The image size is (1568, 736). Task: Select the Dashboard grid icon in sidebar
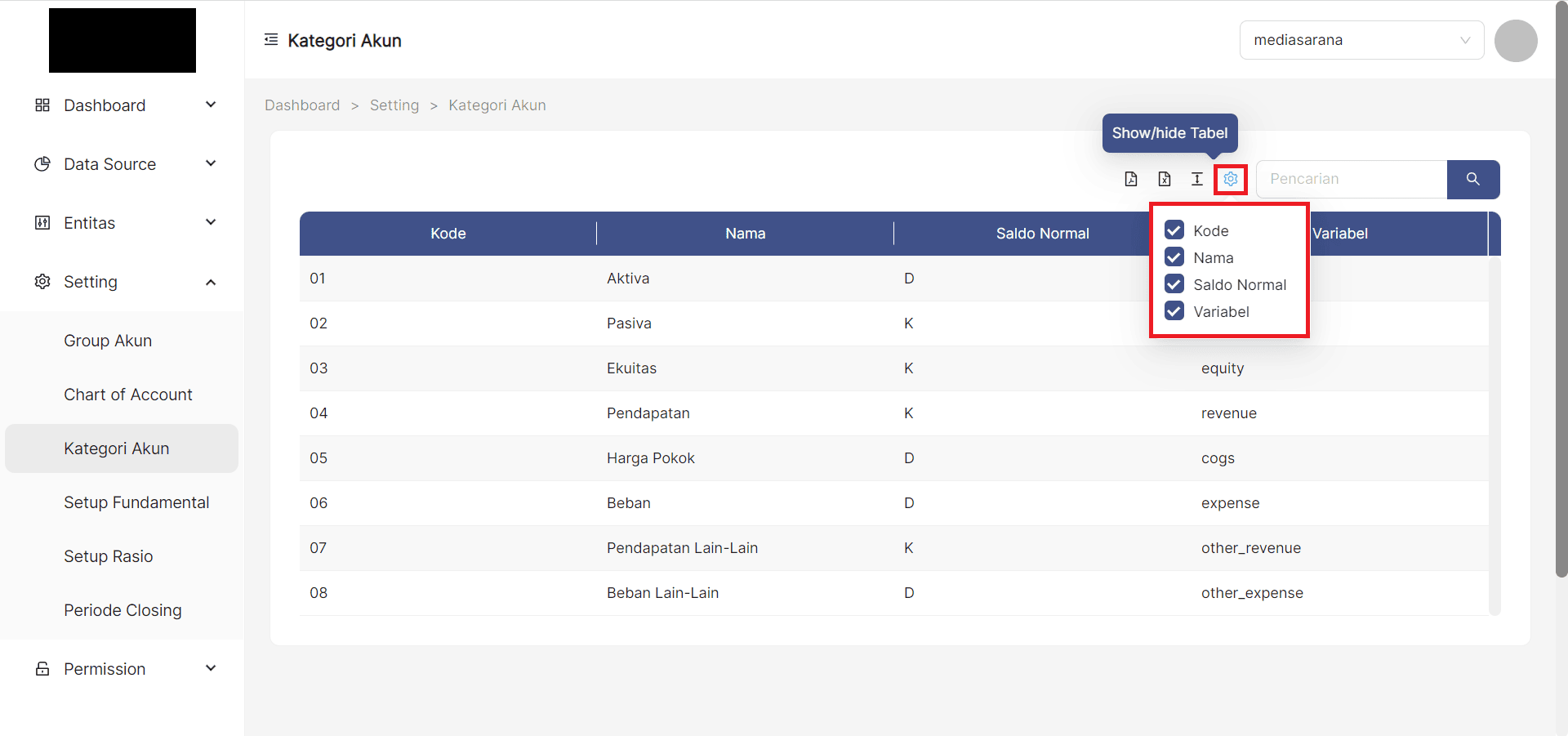(x=42, y=105)
